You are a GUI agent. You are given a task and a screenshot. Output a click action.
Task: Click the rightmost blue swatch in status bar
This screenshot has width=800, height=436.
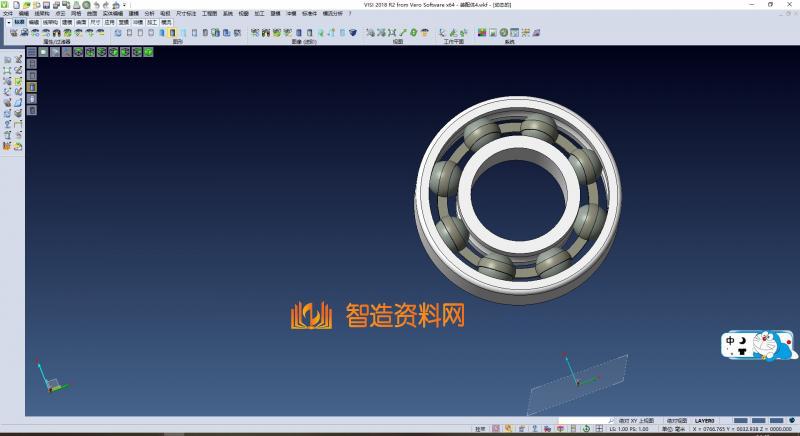click(777, 421)
